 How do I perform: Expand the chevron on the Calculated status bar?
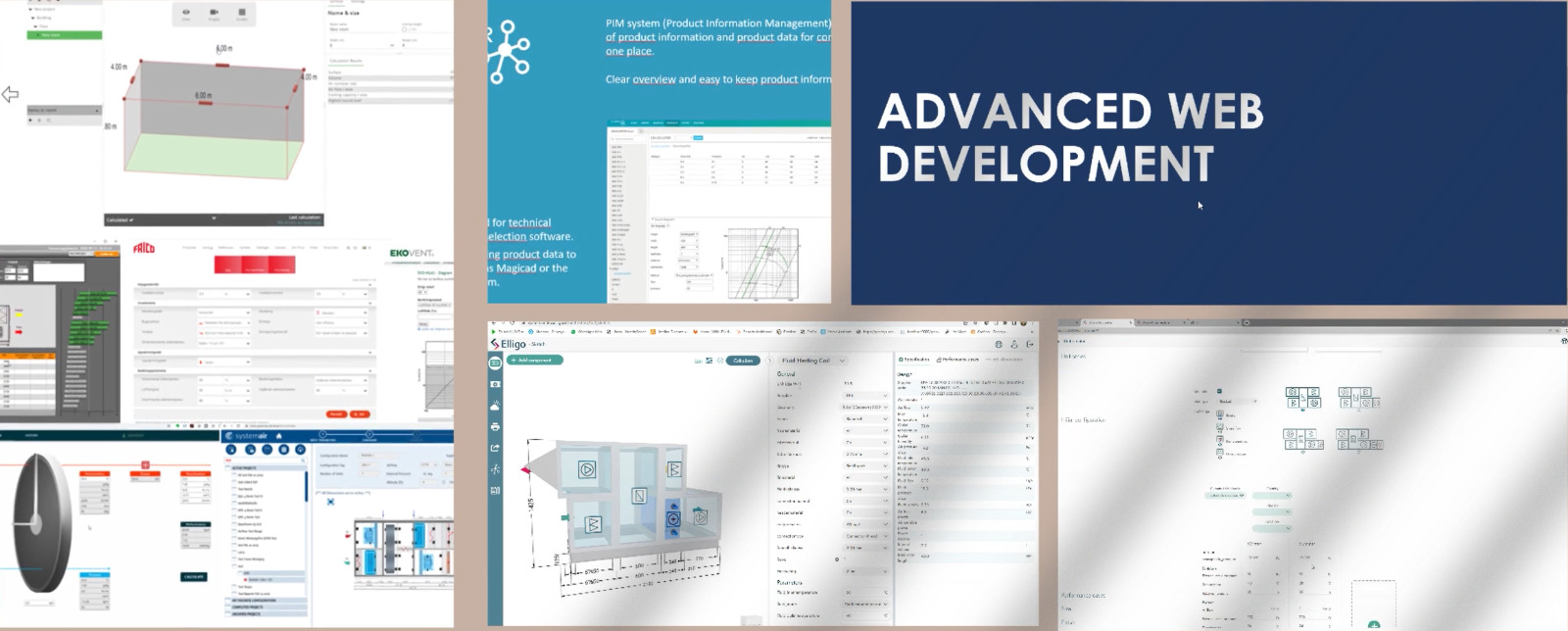214,218
